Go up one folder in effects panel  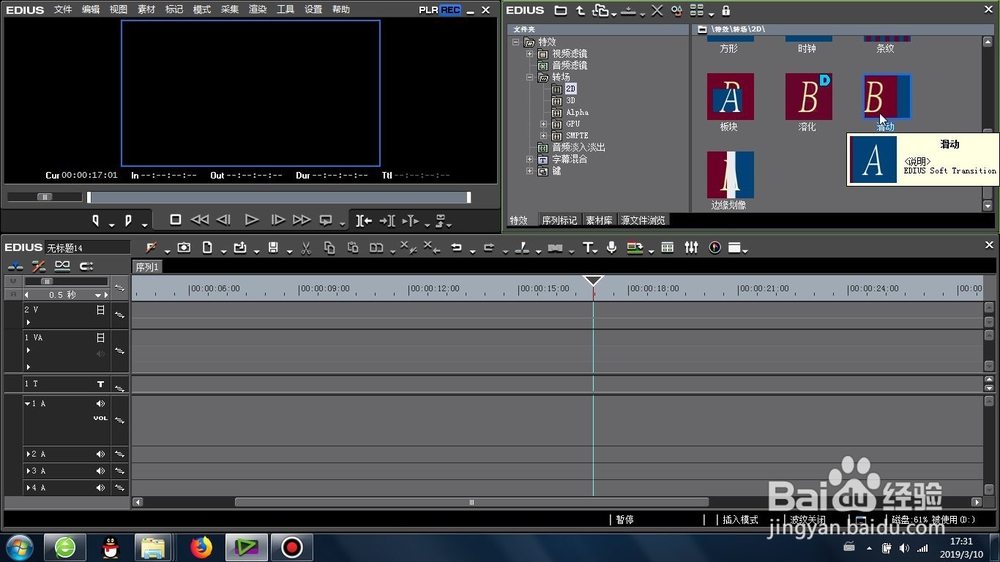(x=580, y=11)
